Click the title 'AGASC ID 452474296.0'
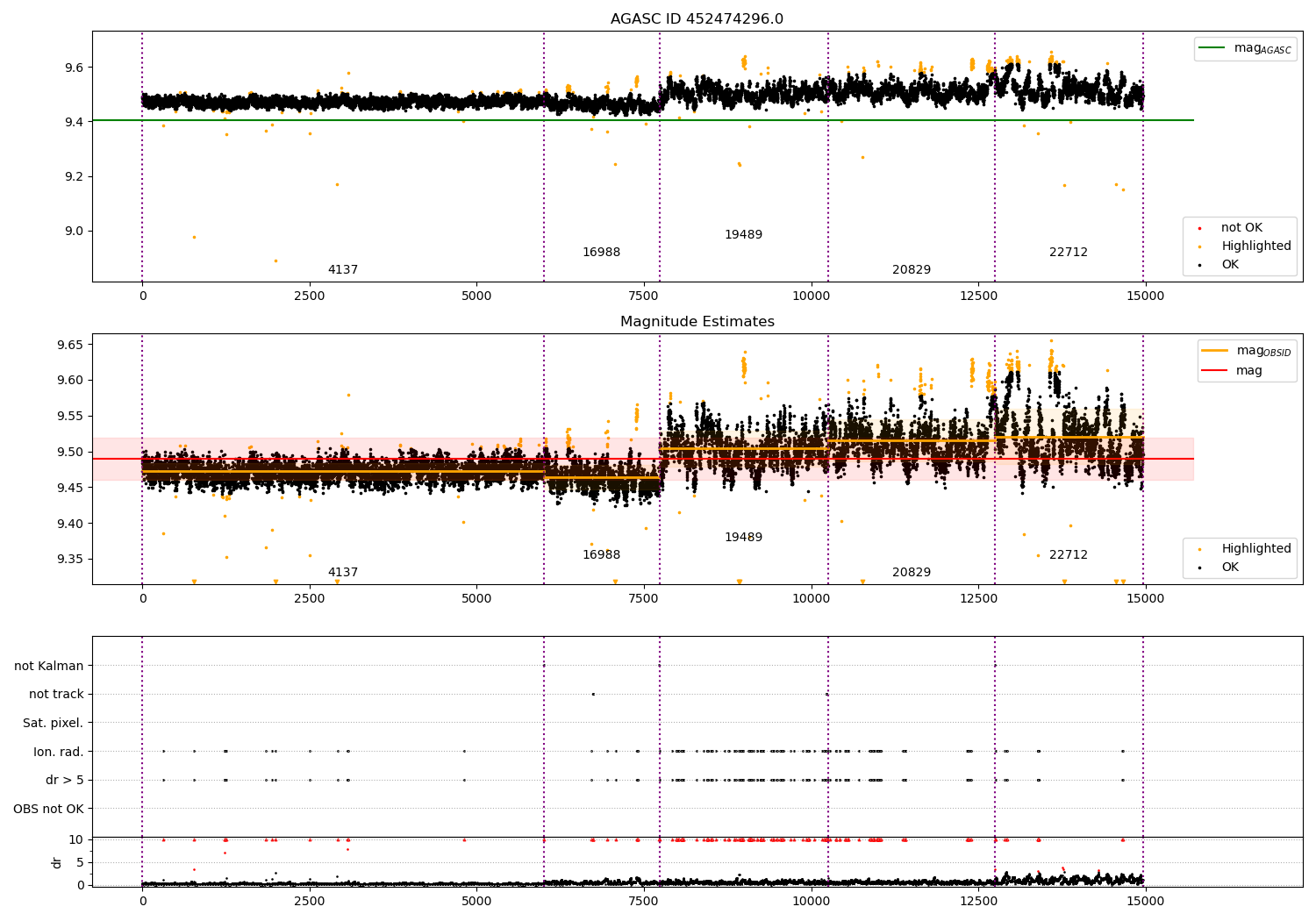This screenshot has width=1316, height=921. [697, 19]
